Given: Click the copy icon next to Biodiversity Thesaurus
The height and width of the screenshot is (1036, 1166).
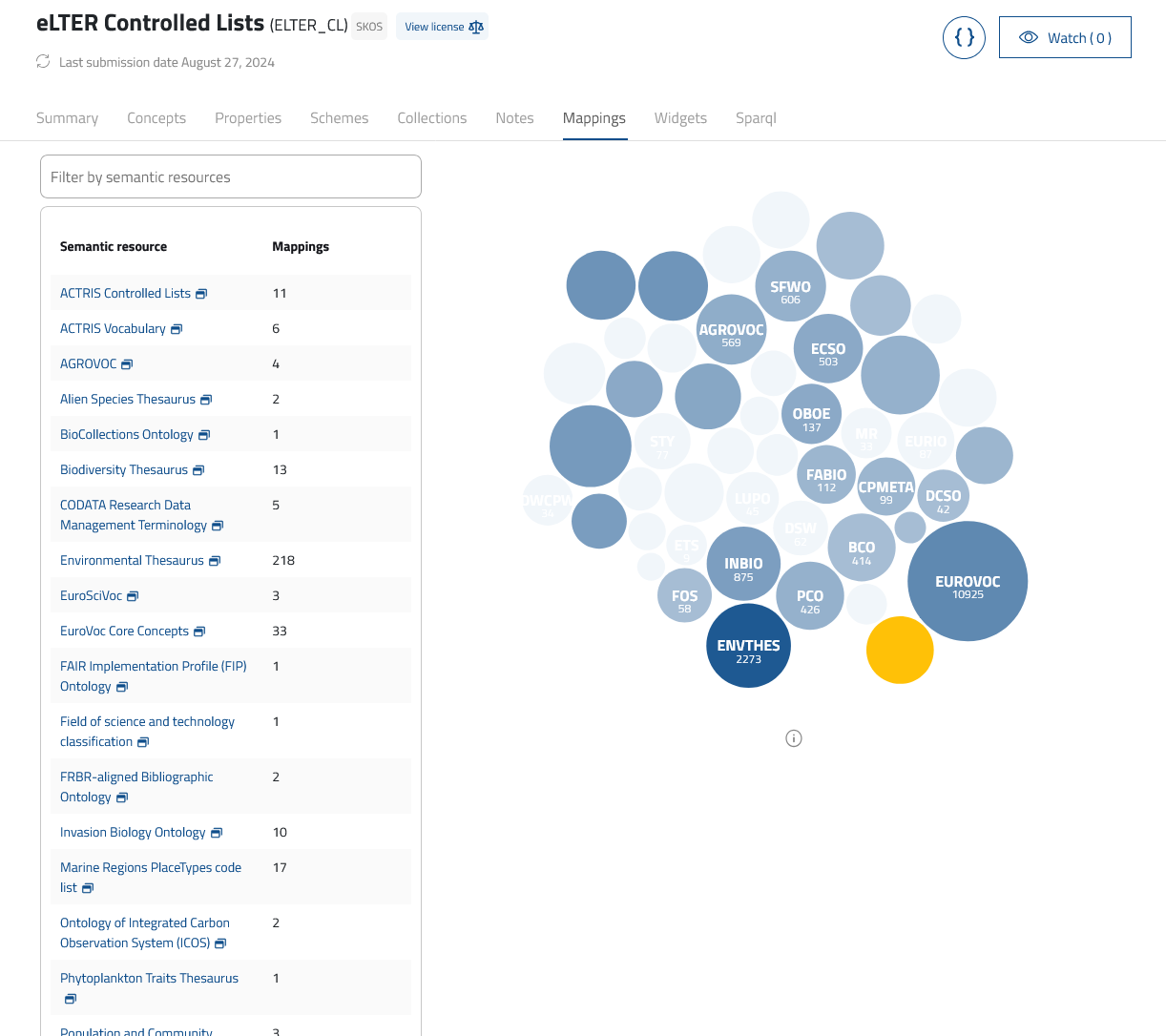Looking at the screenshot, I should pyautogui.click(x=198, y=469).
